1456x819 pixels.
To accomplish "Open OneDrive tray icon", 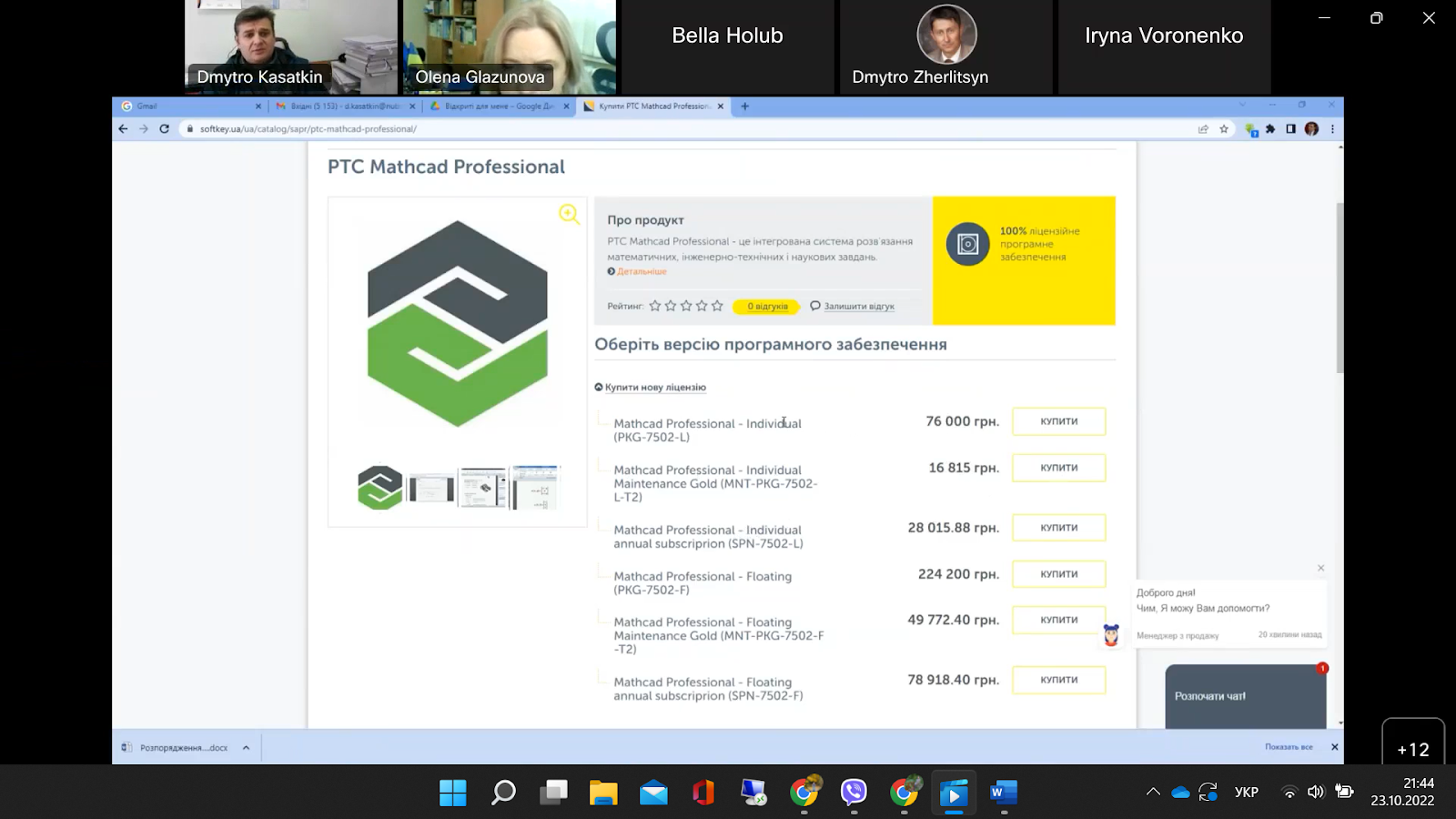I will [1180, 793].
